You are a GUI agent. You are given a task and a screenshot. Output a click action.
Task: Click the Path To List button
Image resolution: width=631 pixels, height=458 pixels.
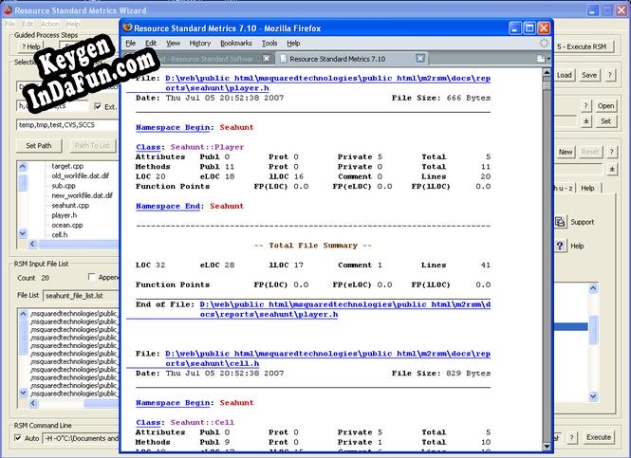[92, 146]
